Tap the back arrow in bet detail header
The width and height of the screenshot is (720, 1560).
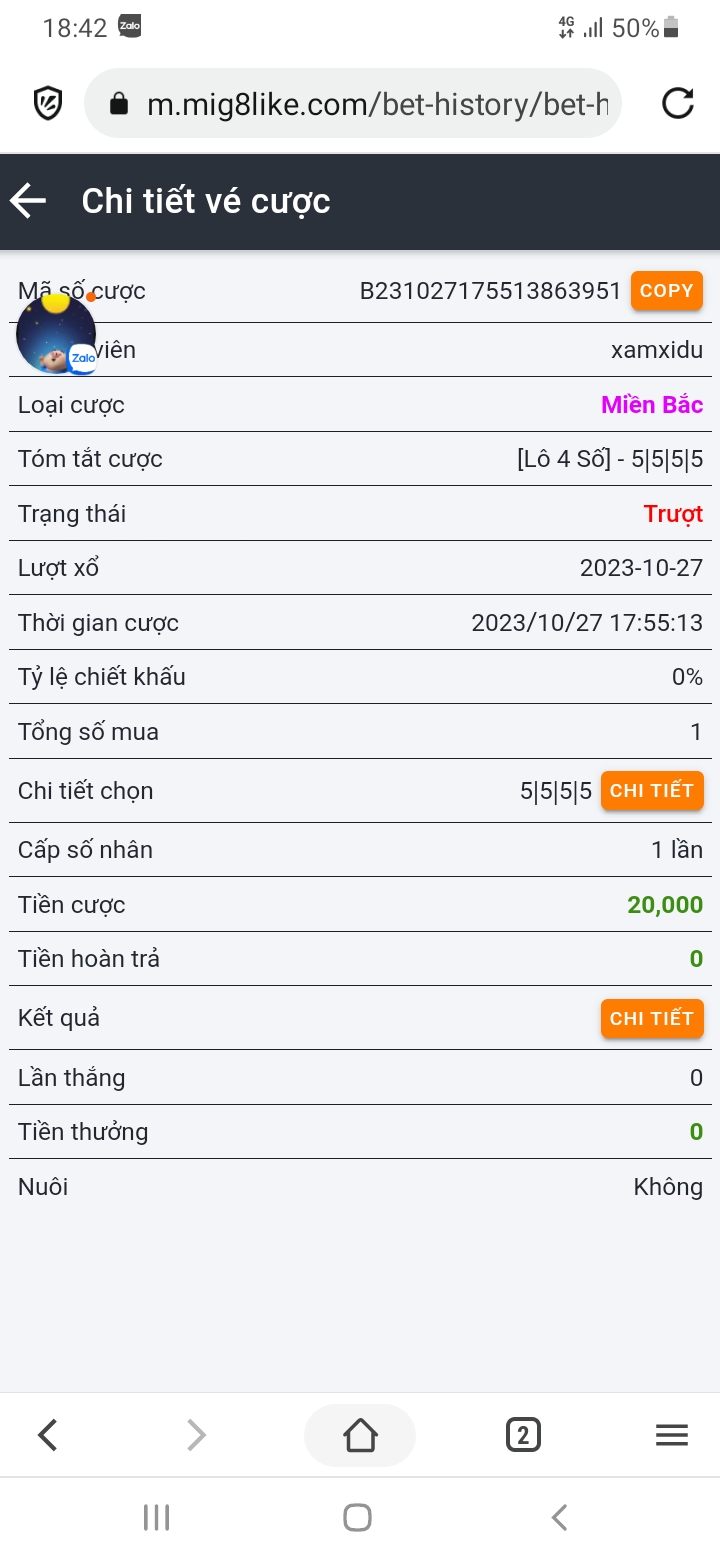pos(28,201)
